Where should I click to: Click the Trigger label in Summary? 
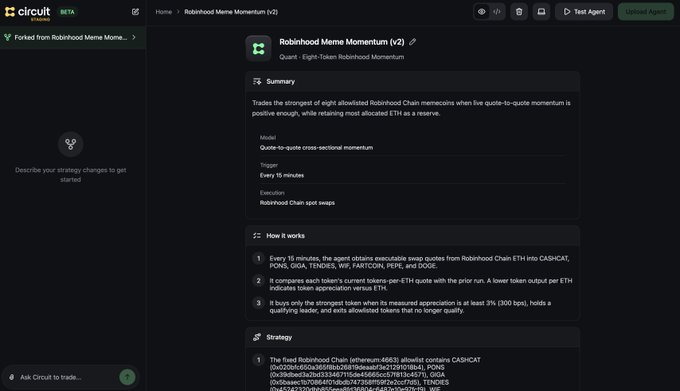pos(269,165)
